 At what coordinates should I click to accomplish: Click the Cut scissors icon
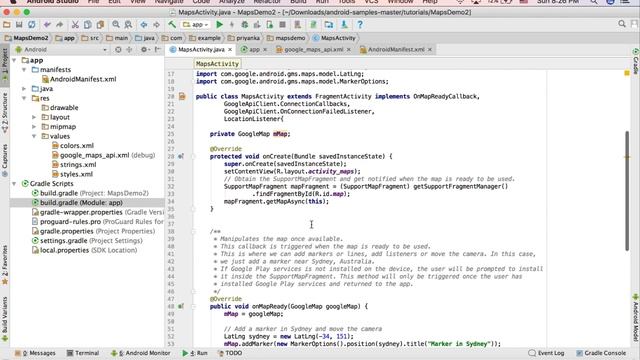click(x=75, y=25)
